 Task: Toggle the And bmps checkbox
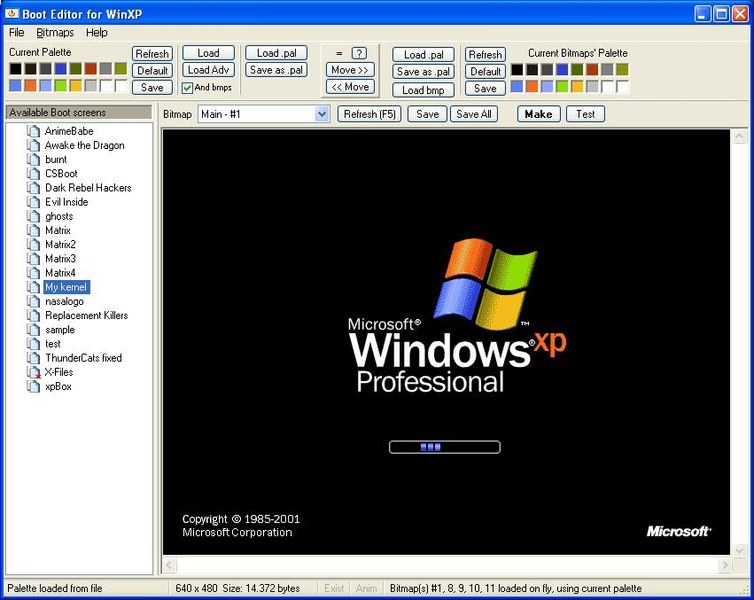pos(187,88)
